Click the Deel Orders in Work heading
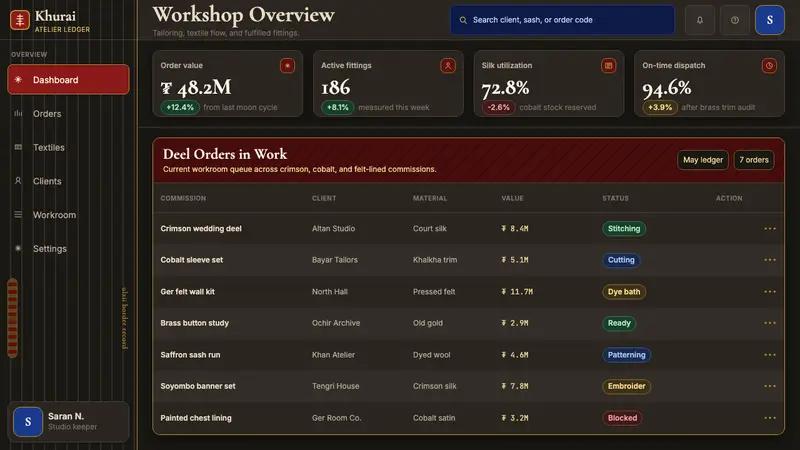 coord(224,154)
